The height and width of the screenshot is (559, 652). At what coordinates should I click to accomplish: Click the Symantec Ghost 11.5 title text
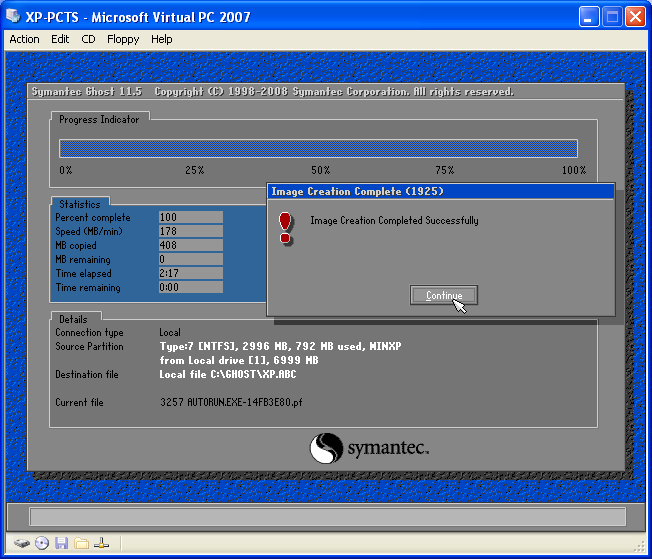87,92
